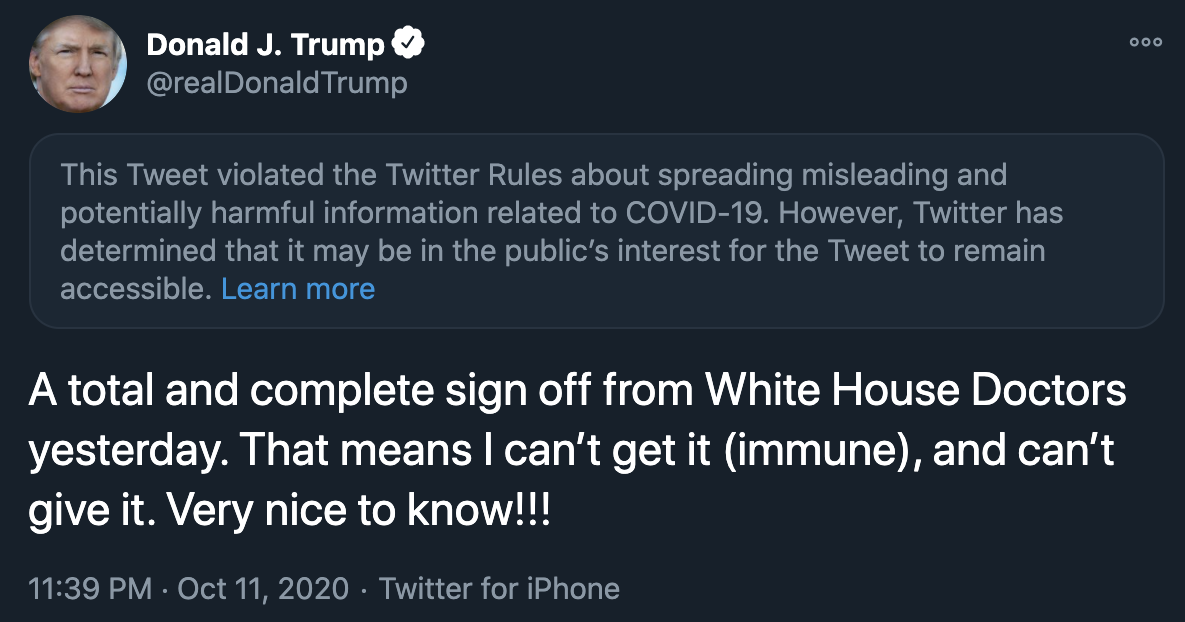Open the @realDonaldTrump handle link
1185x622 pixels.
[x=277, y=82]
